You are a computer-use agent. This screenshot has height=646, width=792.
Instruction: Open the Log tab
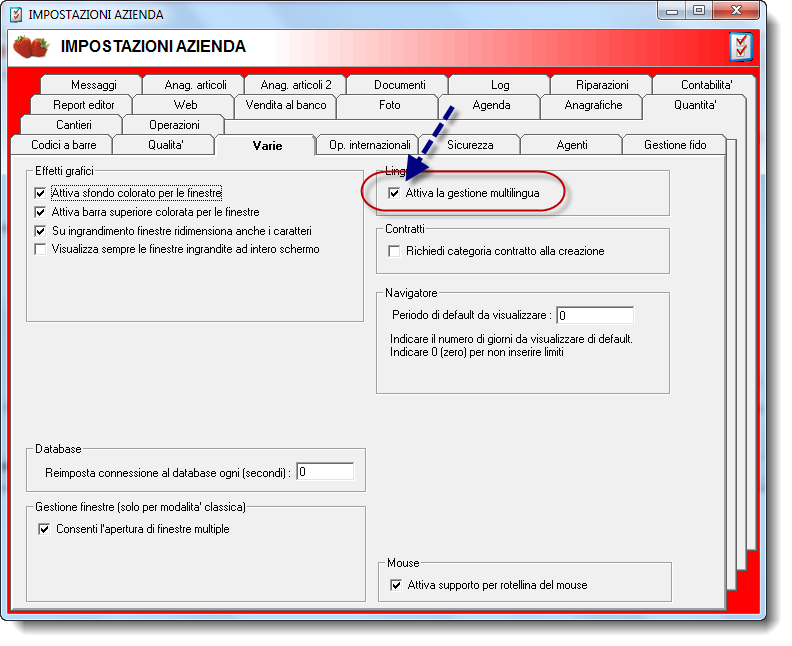[500, 85]
